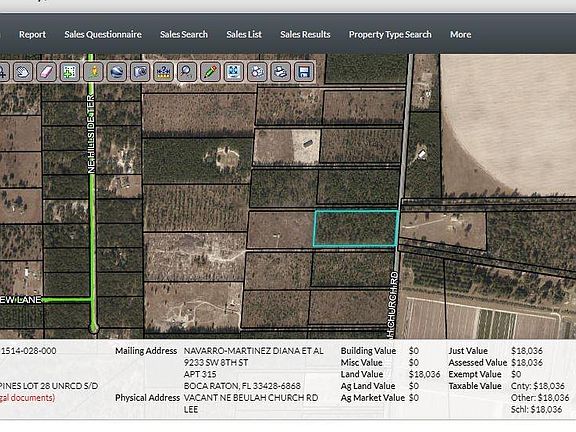Open the legal documents link

point(27,398)
